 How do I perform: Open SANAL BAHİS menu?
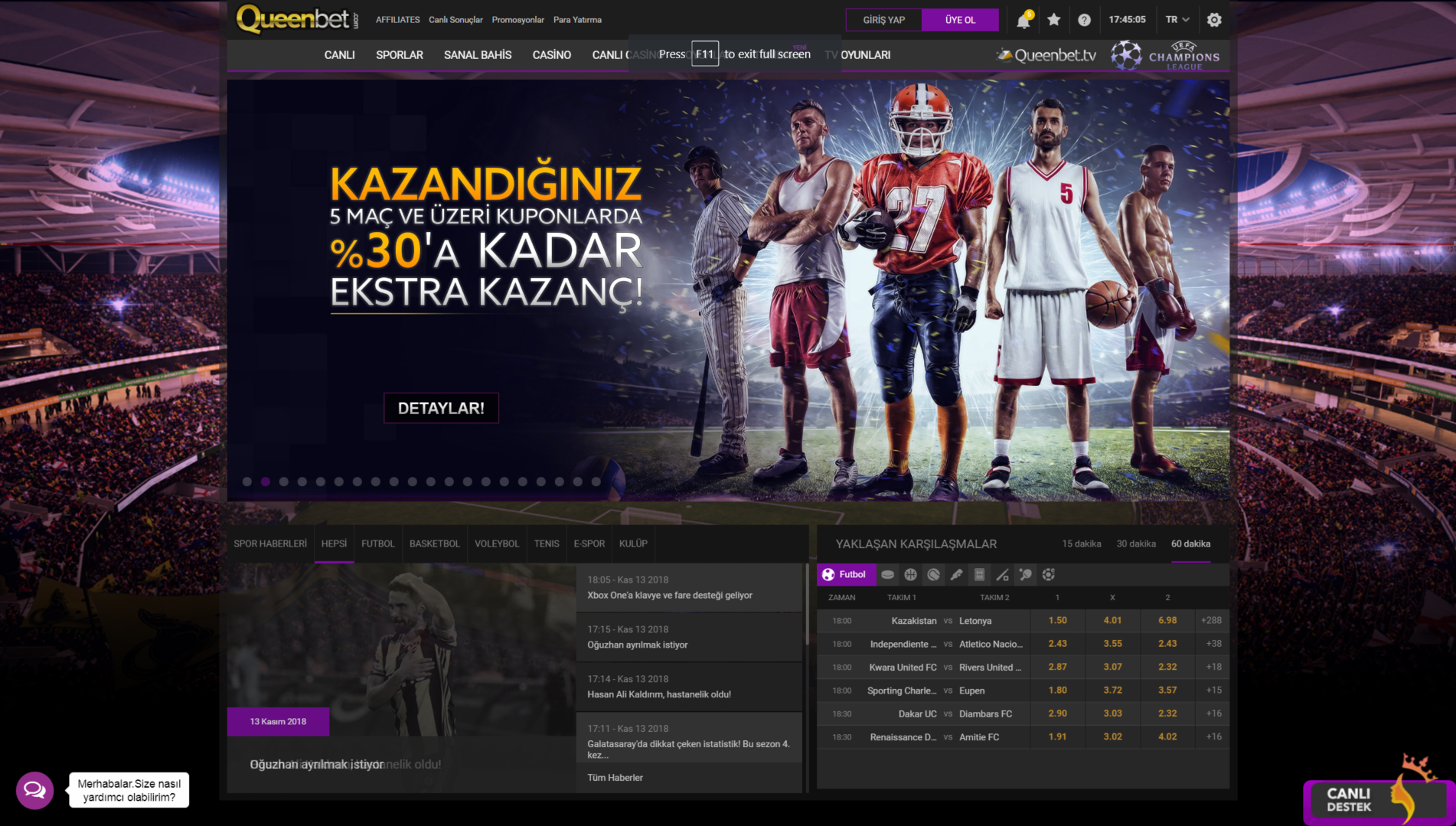click(478, 55)
